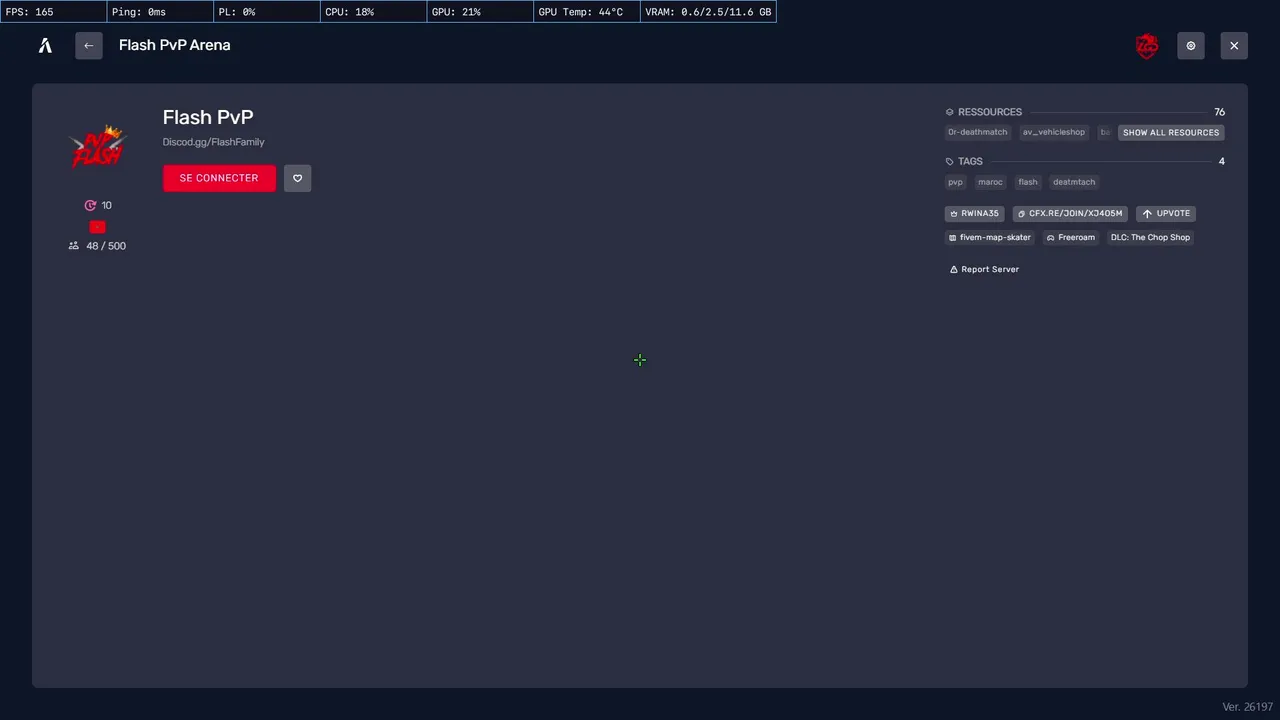The width and height of the screenshot is (1280, 720).
Task: Copy the CFX.RE/JOIN/XJ4O5M link
Action: [x=1070, y=213]
